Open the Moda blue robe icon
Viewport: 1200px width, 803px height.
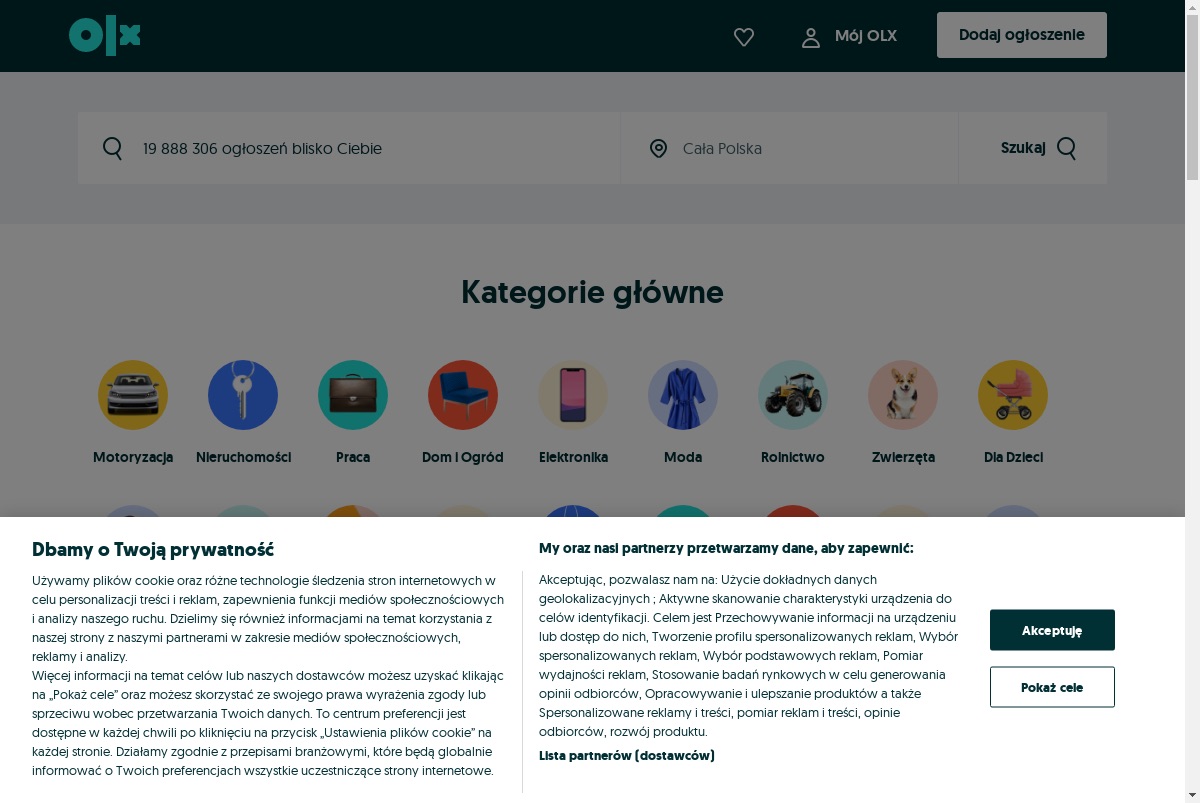point(683,395)
